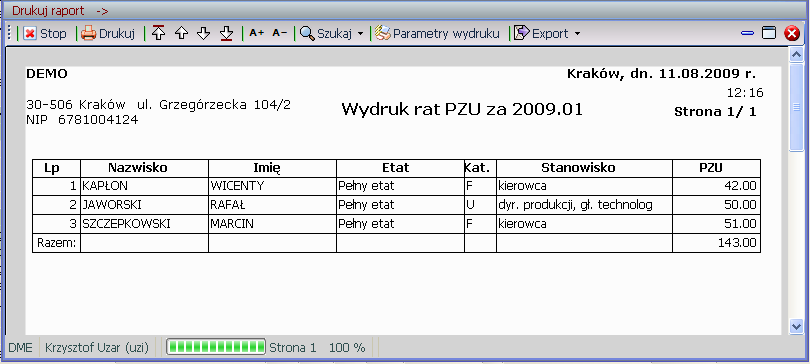The width and height of the screenshot is (810, 364).
Task: Click the Stop button
Action: [x=45, y=34]
